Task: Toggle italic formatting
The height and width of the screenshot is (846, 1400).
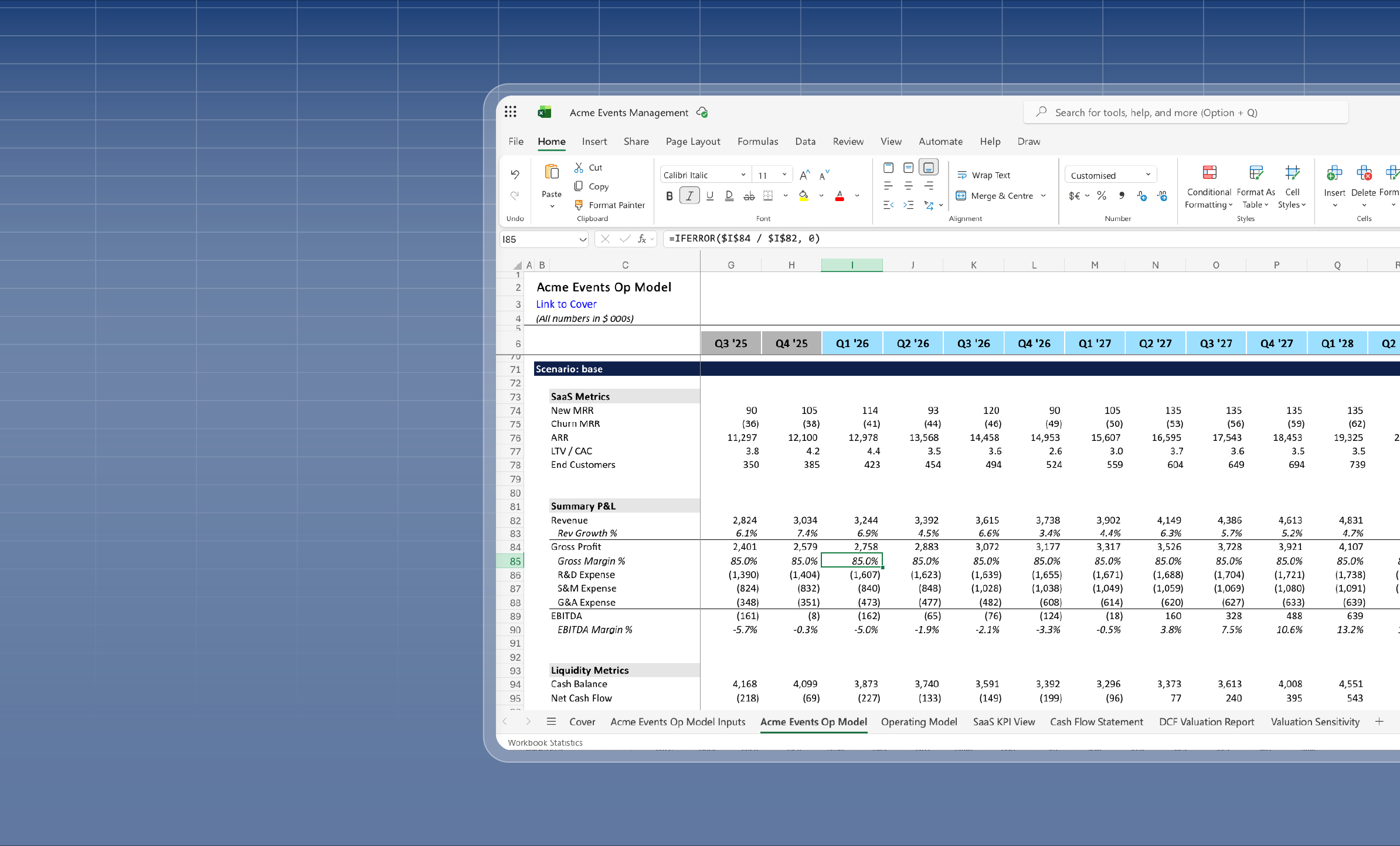Action: [689, 196]
